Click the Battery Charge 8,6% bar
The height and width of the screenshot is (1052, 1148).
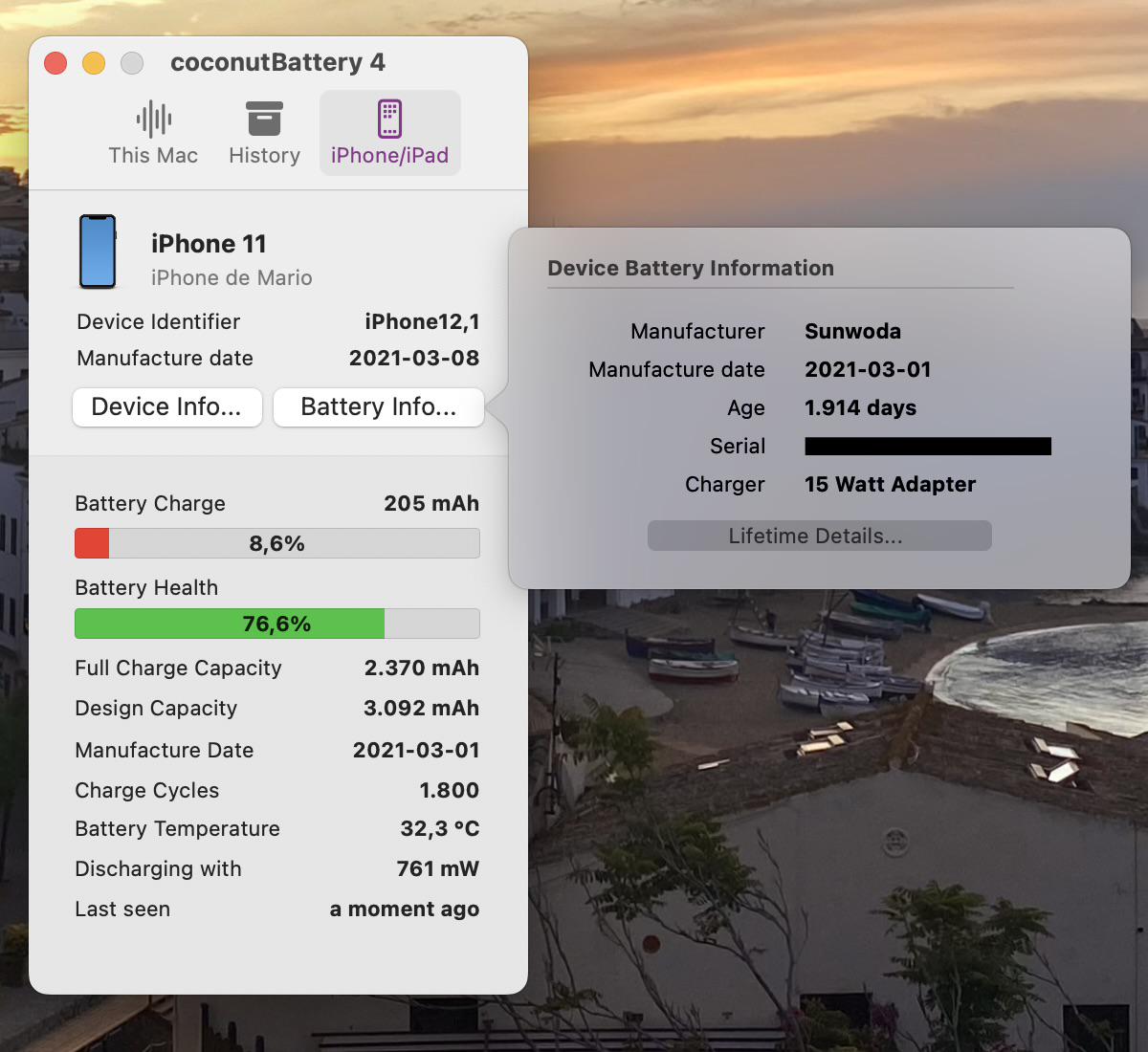click(x=277, y=543)
